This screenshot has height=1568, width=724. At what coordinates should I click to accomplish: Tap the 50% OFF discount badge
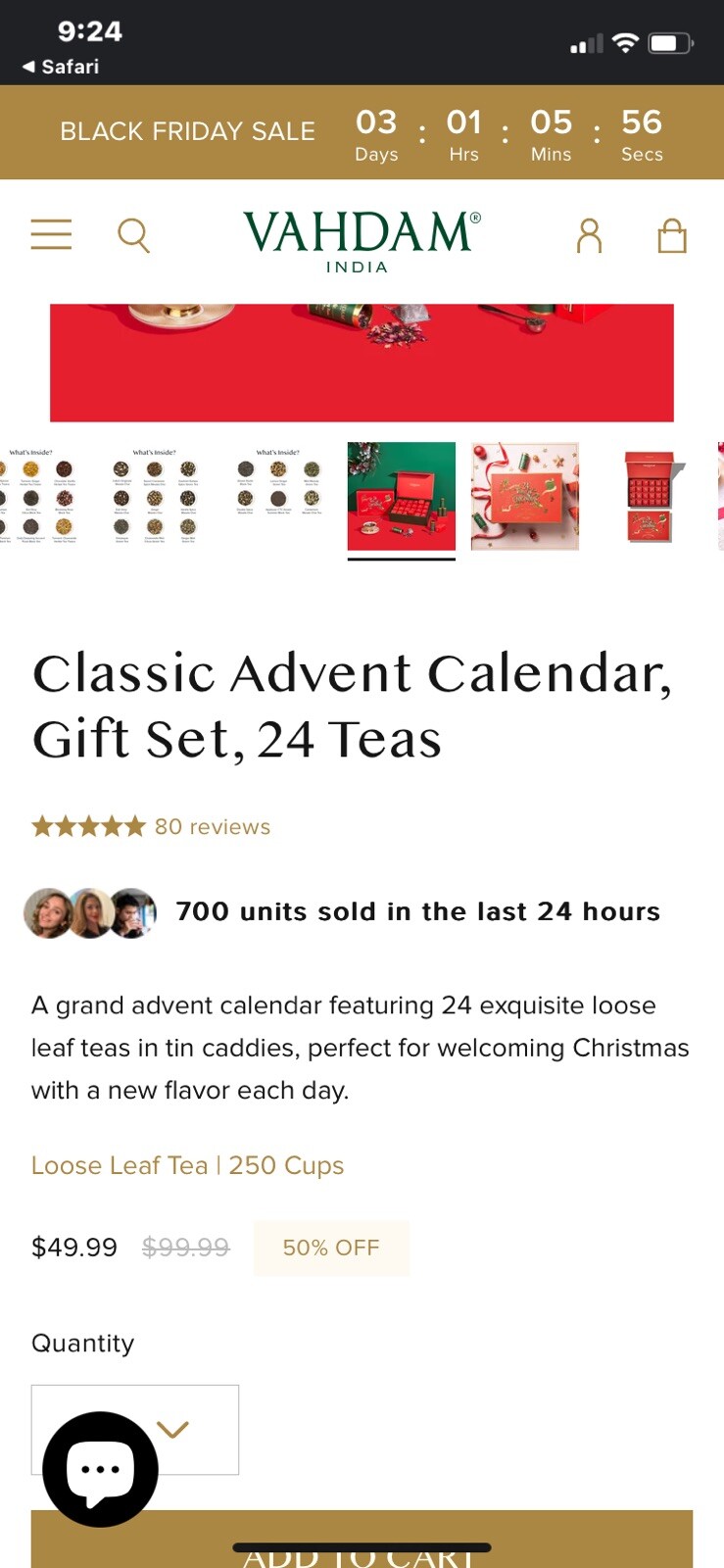[331, 1248]
